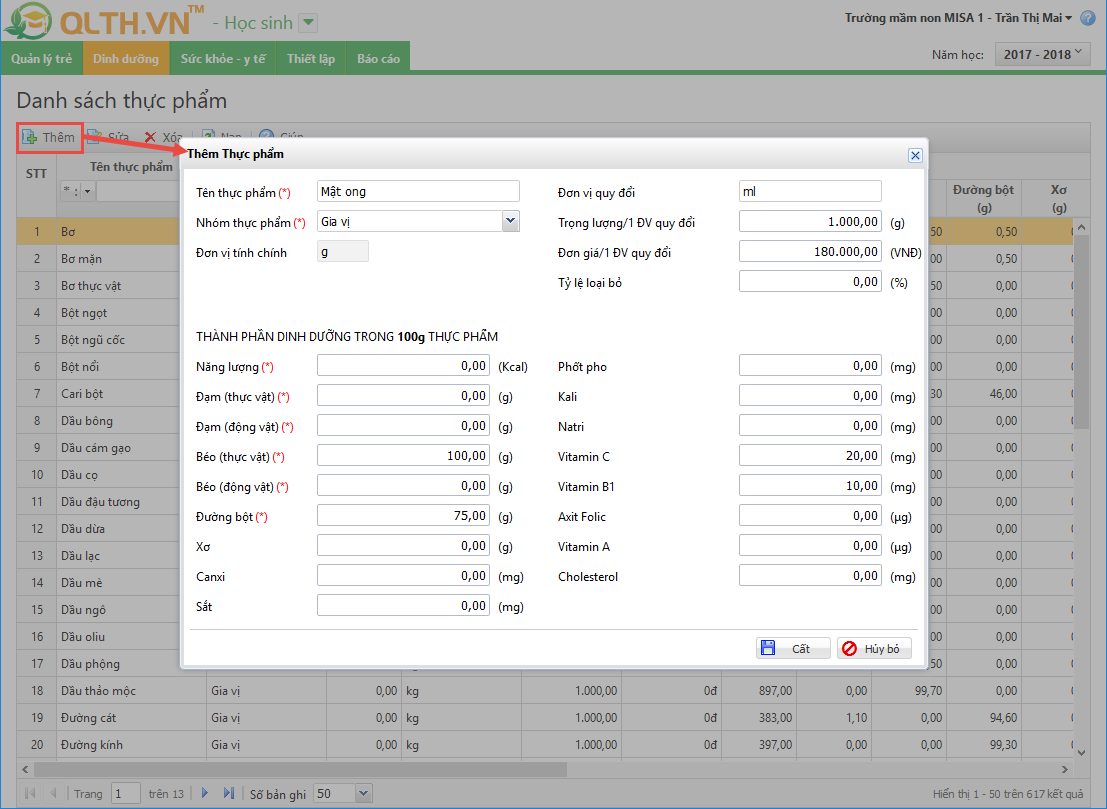Open the Báo cáo tab
This screenshot has height=809, width=1107.
point(378,59)
